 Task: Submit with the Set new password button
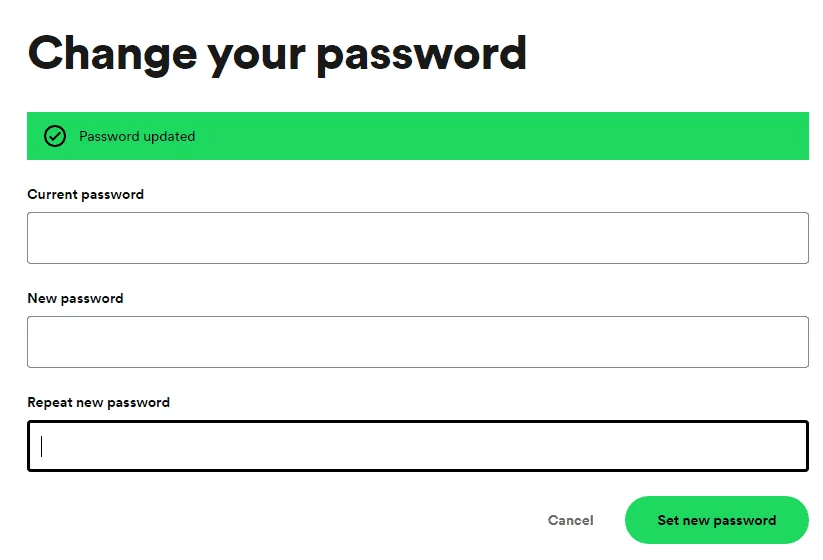[716, 520]
